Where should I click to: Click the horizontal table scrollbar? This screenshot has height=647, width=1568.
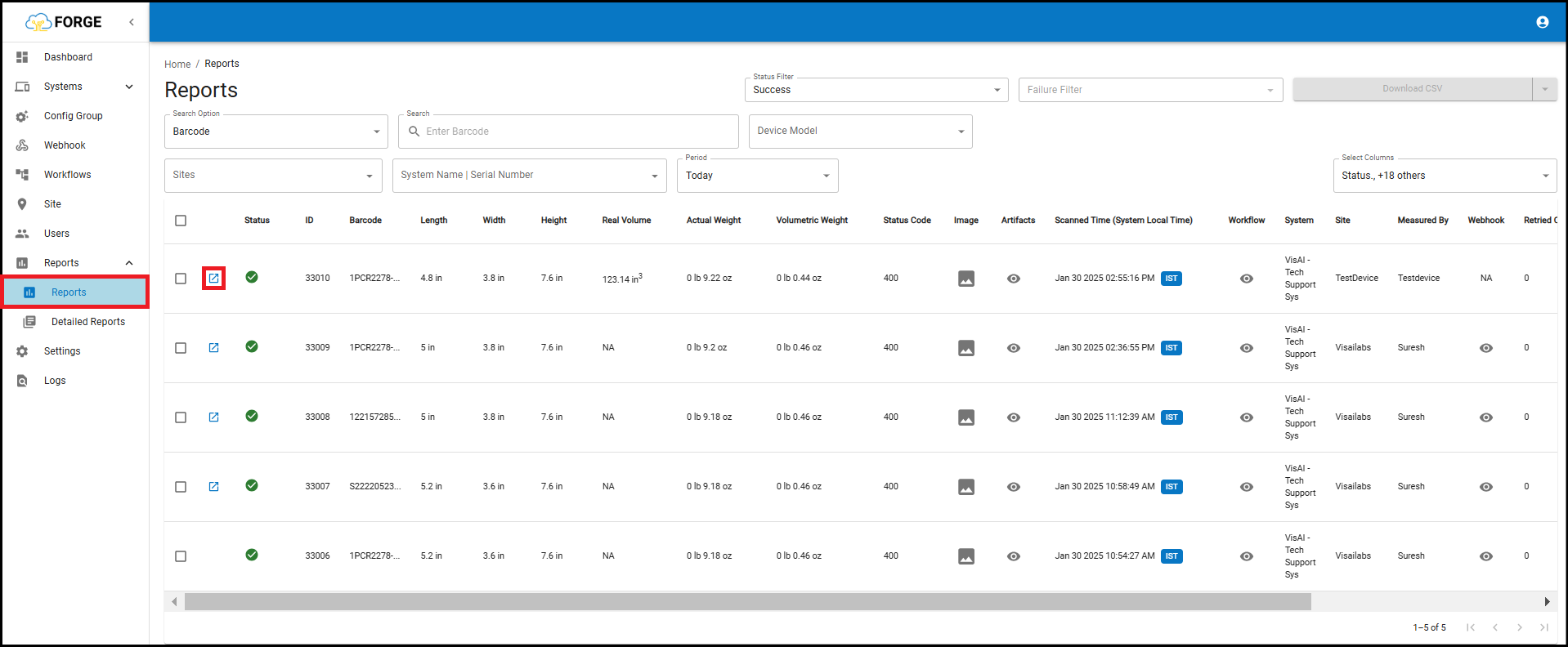tap(747, 602)
